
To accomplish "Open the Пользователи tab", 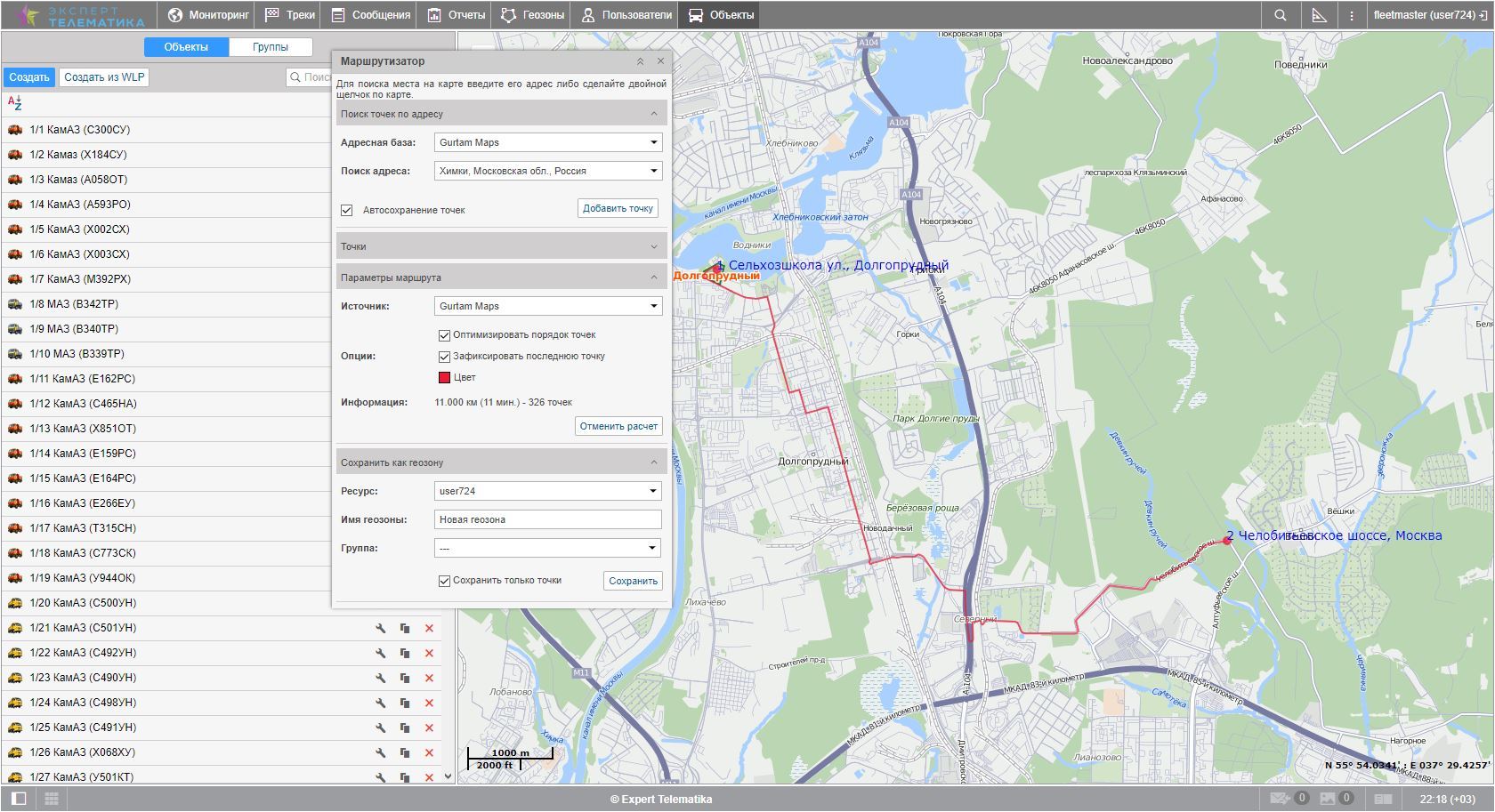I will [x=626, y=15].
